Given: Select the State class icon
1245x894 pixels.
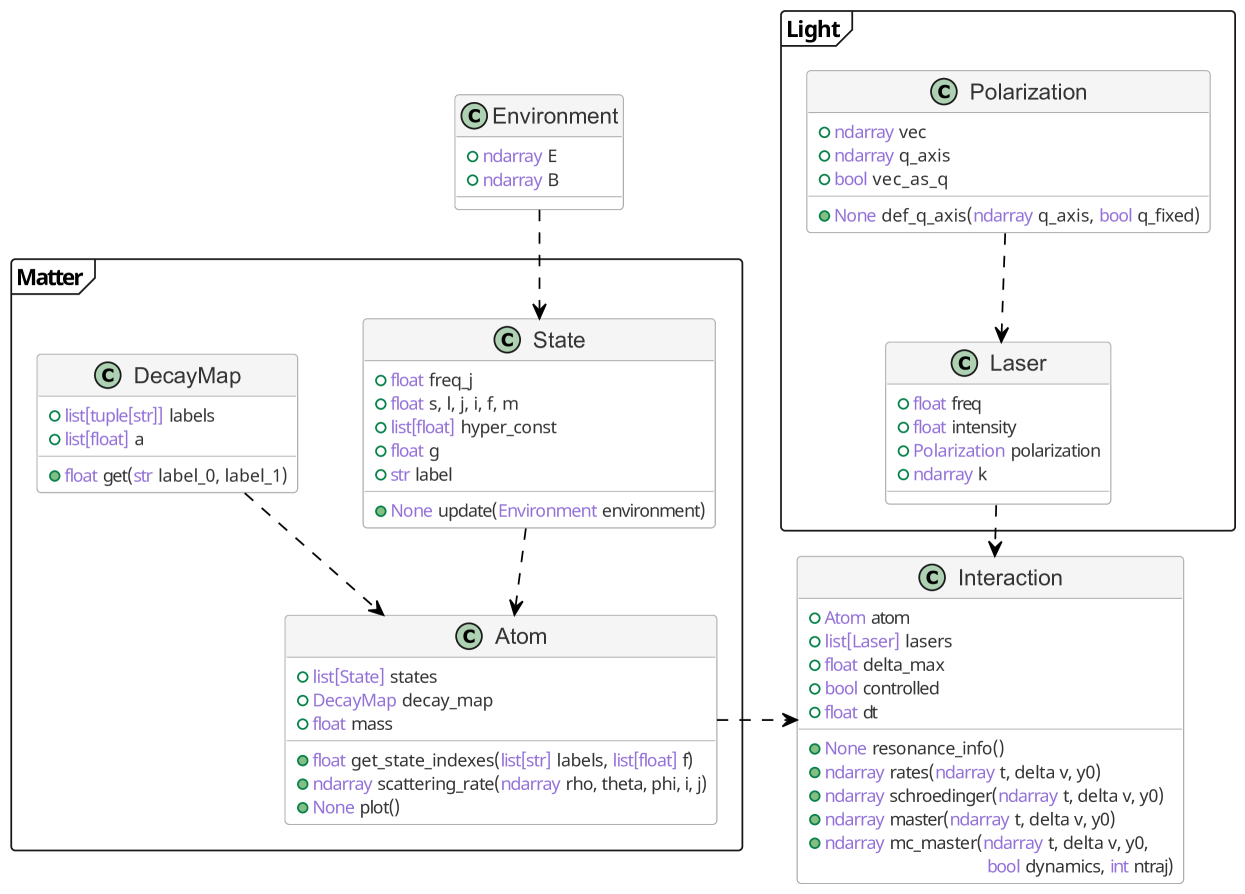Looking at the screenshot, I should click(x=508, y=340).
